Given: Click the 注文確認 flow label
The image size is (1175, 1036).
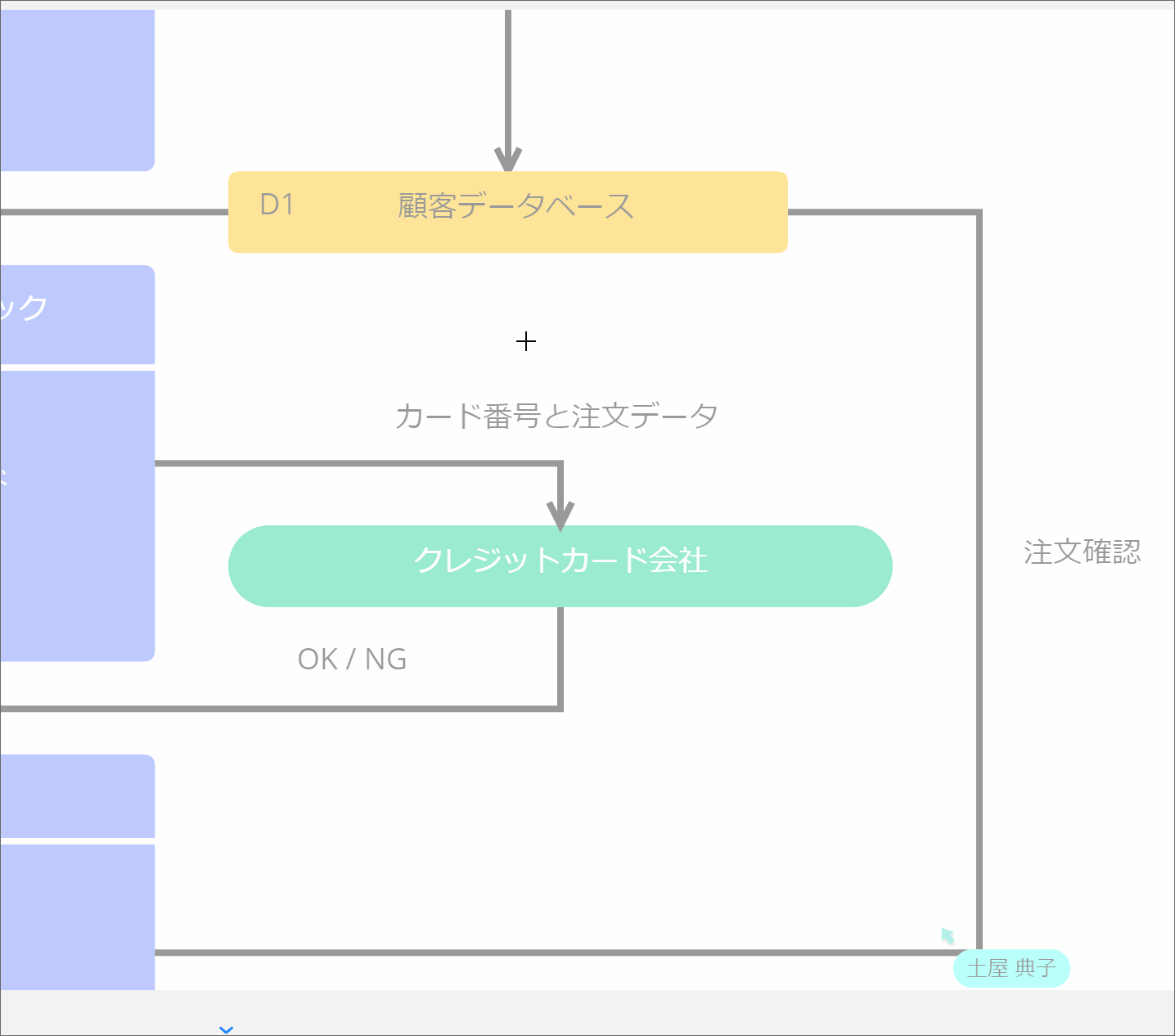Looking at the screenshot, I should [x=1082, y=552].
